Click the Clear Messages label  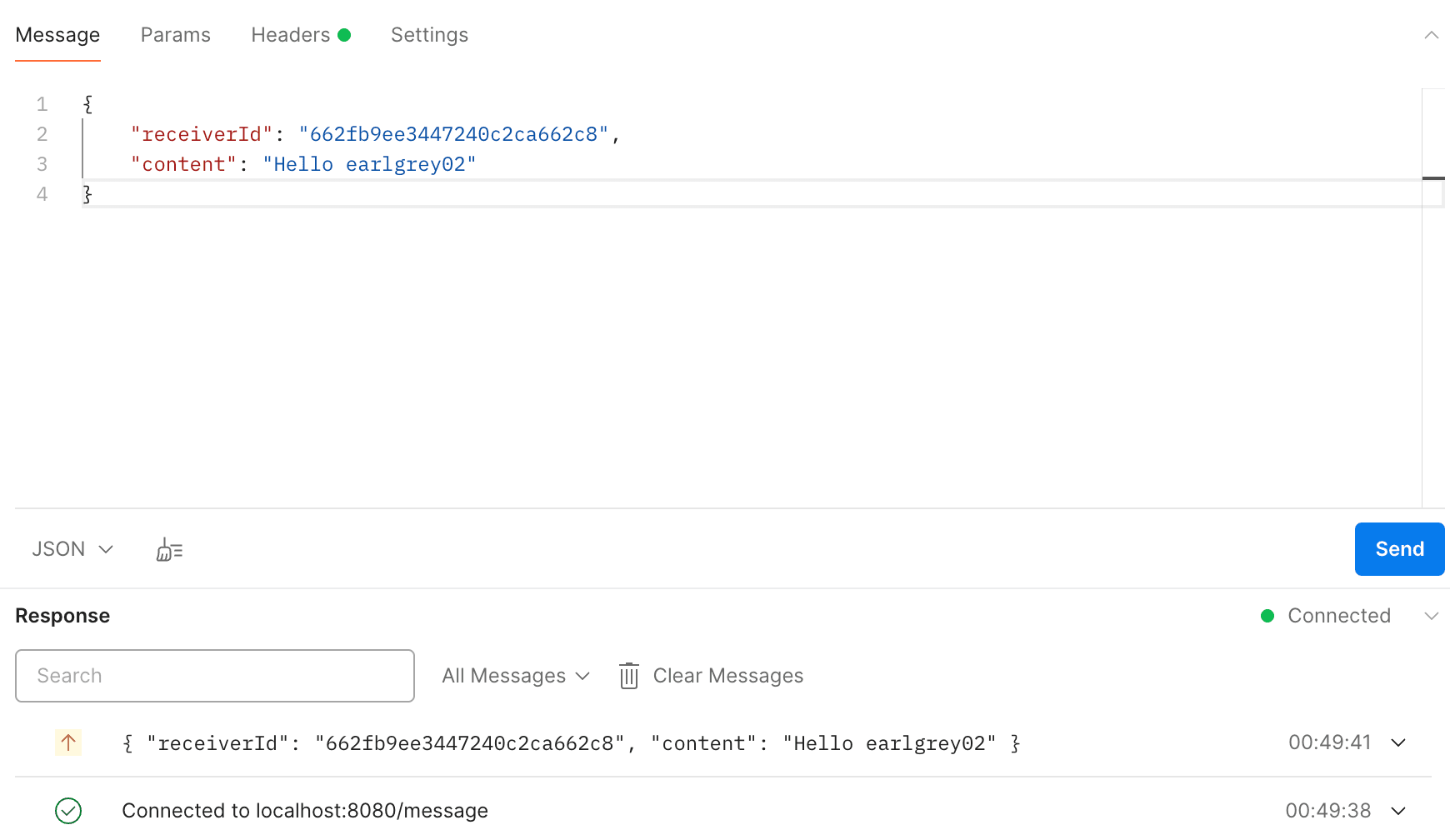pos(728,676)
